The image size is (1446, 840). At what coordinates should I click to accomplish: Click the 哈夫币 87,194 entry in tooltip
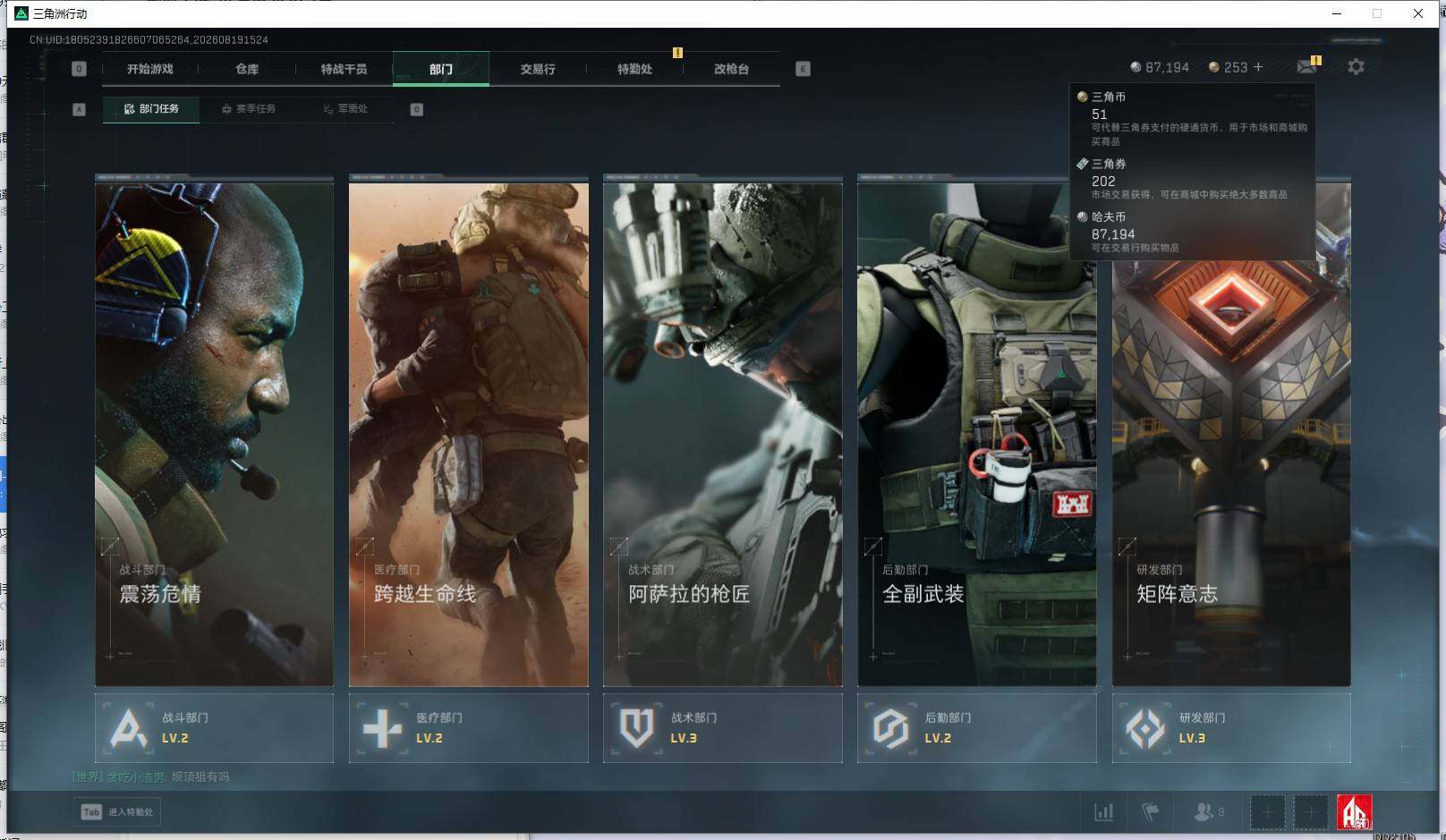[x=1192, y=232]
